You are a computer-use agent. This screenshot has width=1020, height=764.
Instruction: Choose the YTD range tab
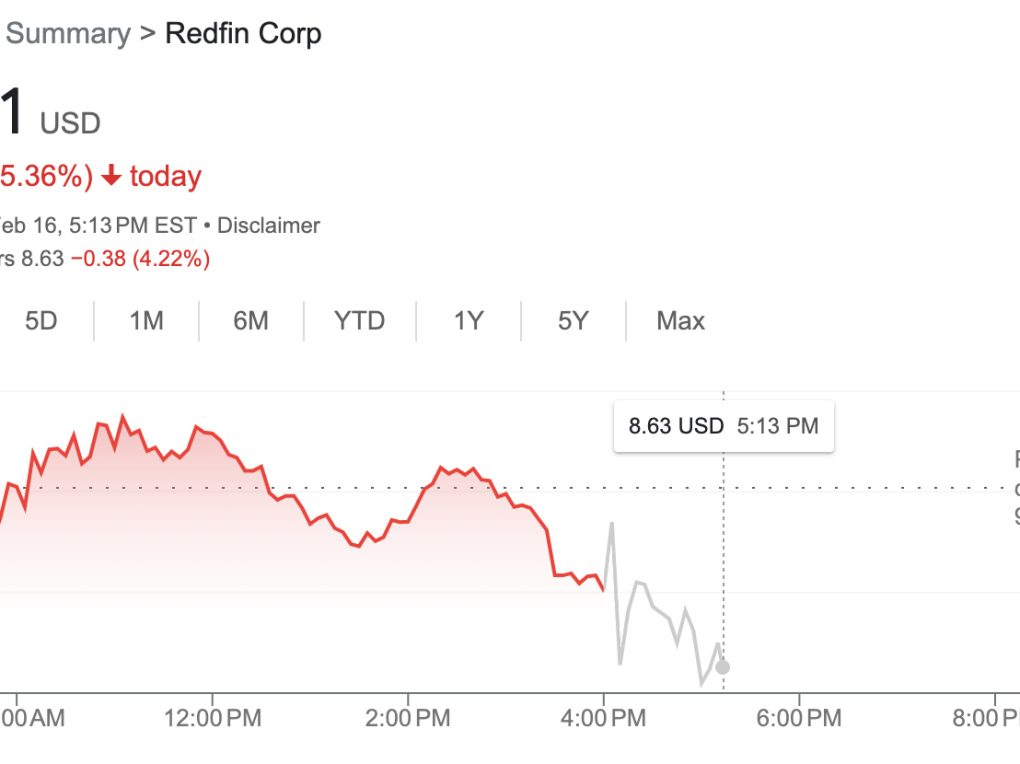pos(359,321)
